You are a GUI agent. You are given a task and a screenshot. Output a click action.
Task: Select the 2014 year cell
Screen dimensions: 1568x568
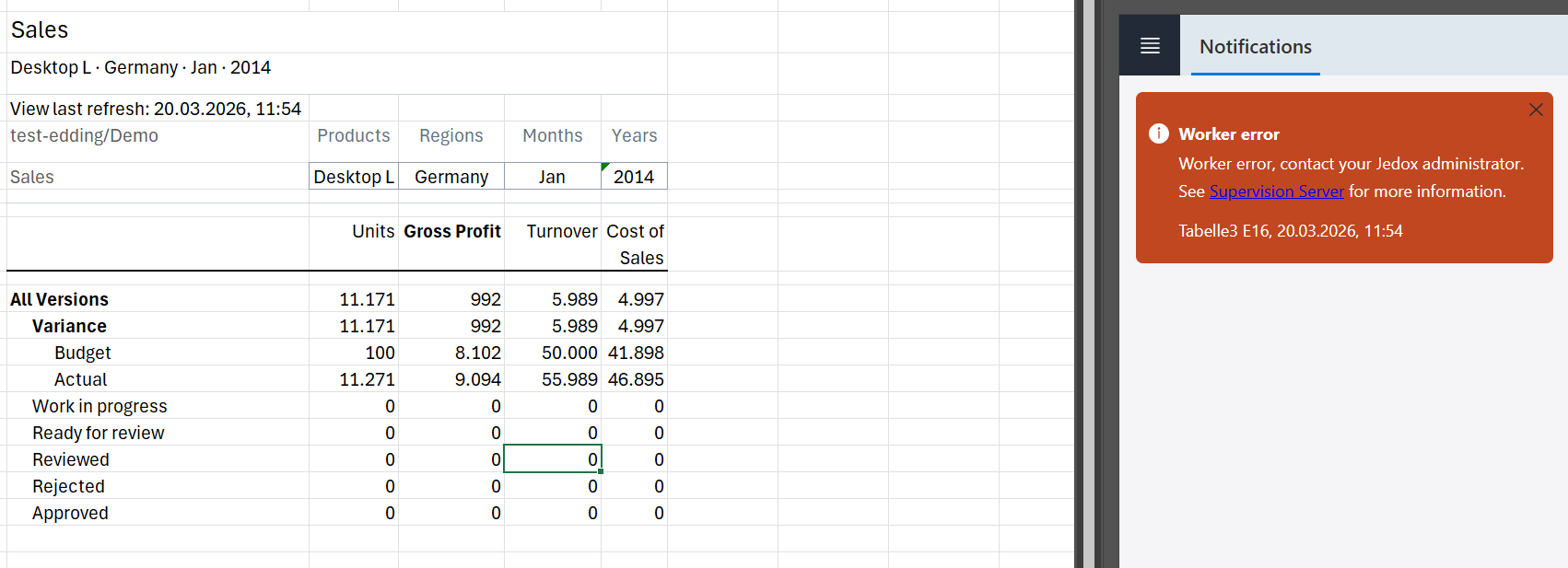pyautogui.click(x=634, y=177)
